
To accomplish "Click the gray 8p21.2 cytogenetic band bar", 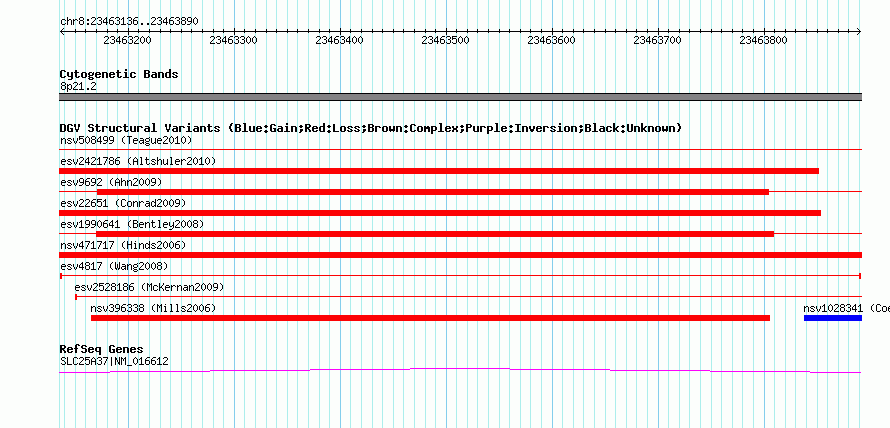I will [460, 97].
